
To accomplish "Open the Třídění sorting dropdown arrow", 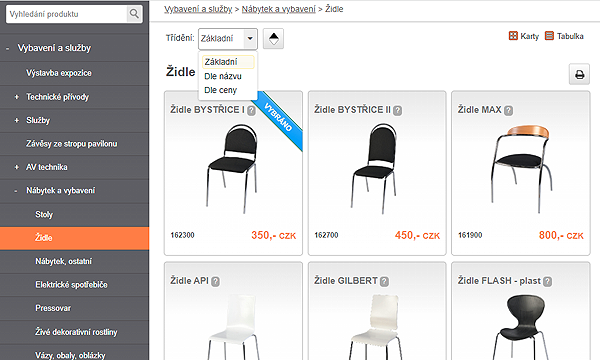I will pos(250,38).
